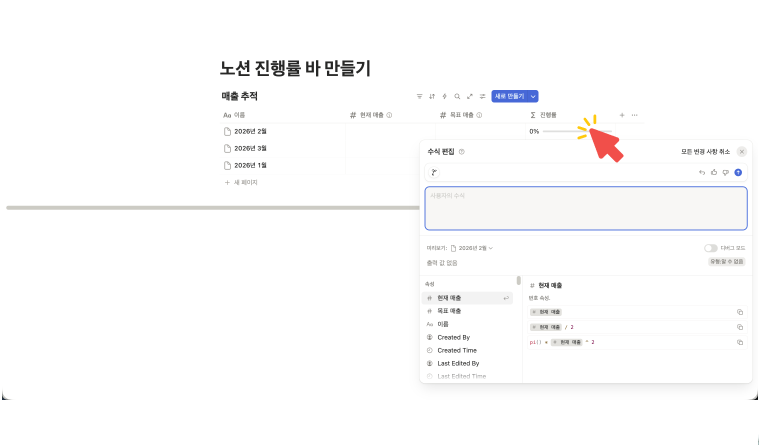The height and width of the screenshot is (445, 760).
Task: Click 모든 변경 사항 취소
Action: (x=705, y=152)
